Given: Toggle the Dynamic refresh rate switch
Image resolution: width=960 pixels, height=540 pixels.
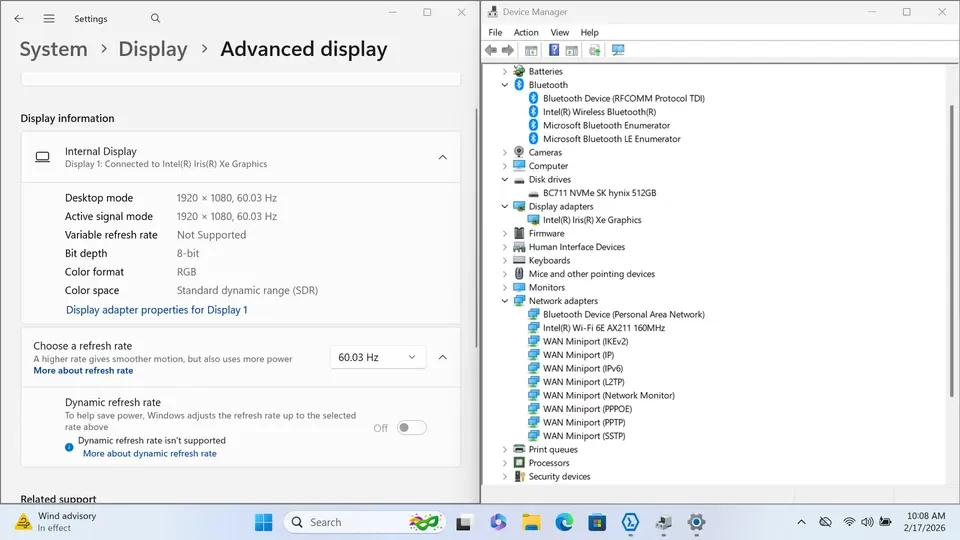Looking at the screenshot, I should coord(411,428).
